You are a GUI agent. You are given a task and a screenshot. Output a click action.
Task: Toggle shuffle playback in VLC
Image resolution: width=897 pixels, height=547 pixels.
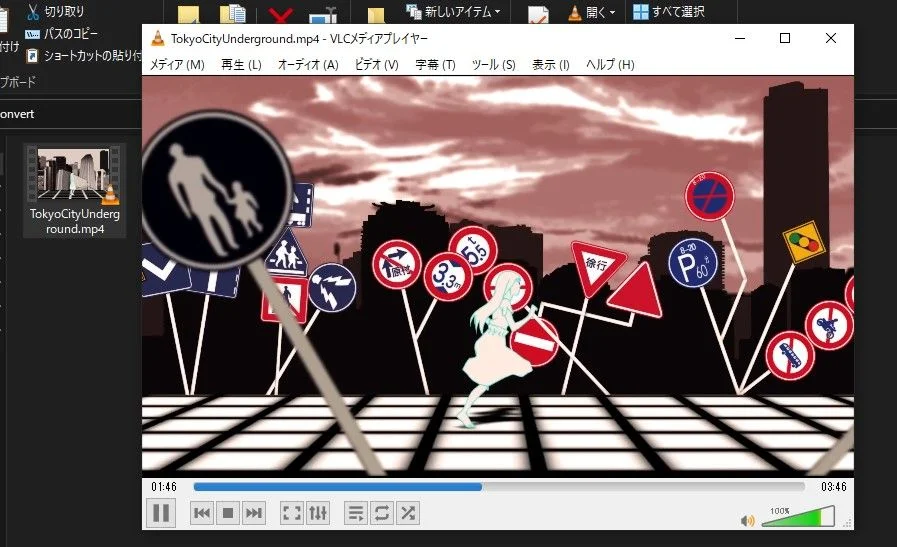pos(408,513)
